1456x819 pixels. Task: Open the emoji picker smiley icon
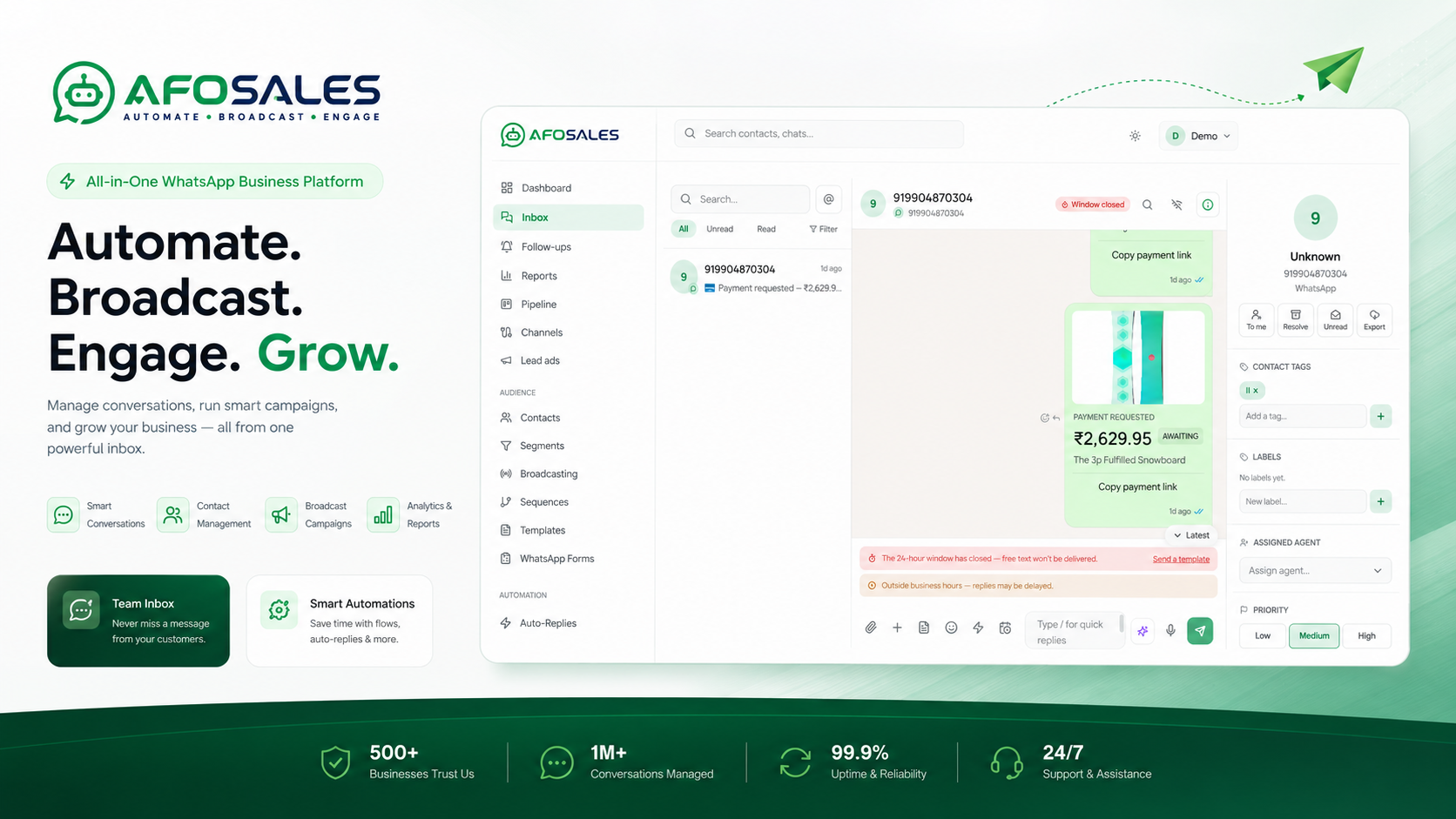pos(951,628)
